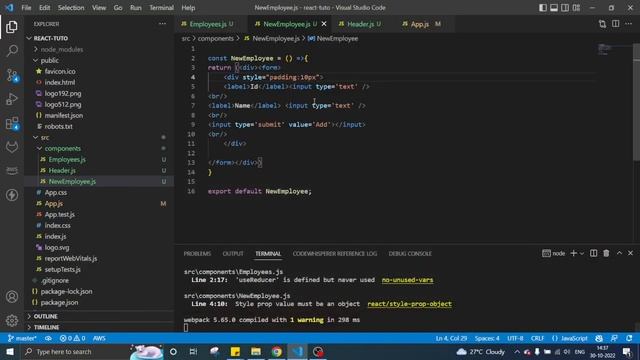Open the GitLab icon in activity bar
This screenshot has height=360, width=640.
point(12,147)
